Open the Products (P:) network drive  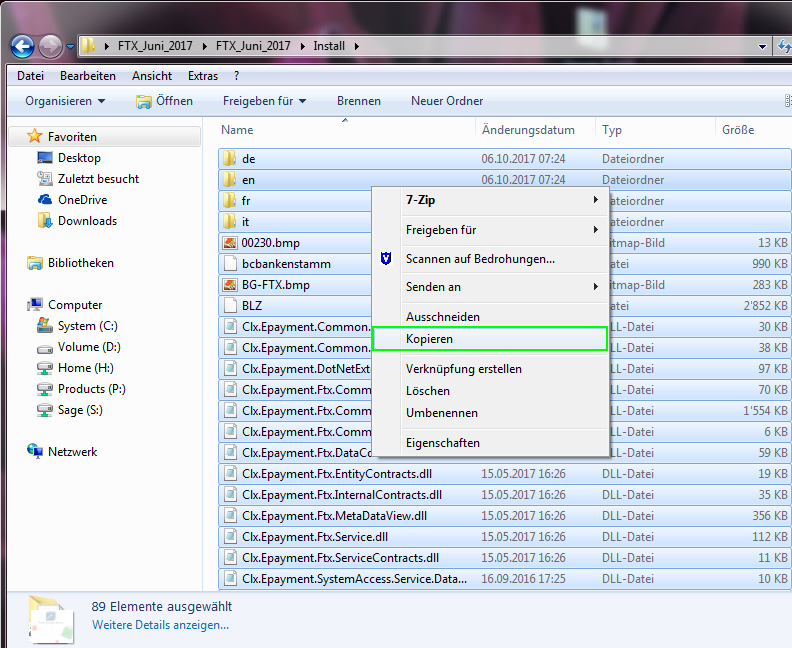(x=91, y=389)
